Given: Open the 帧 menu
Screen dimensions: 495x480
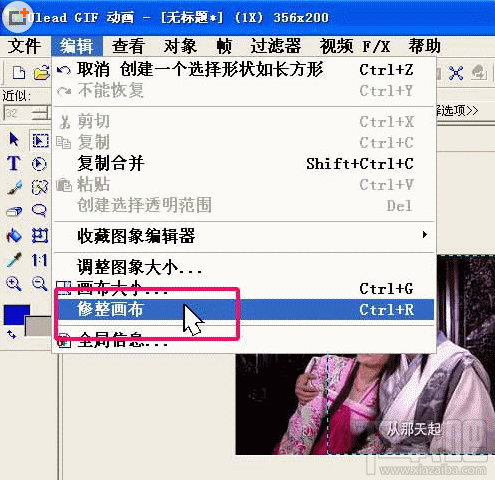Looking at the screenshot, I should point(224,46).
